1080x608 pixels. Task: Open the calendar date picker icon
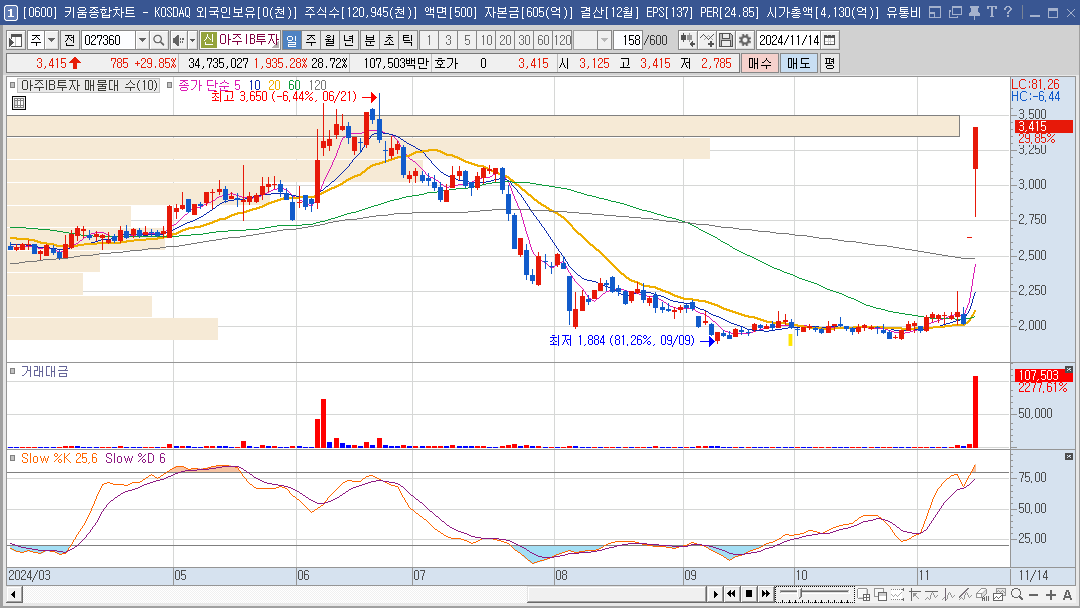point(830,41)
